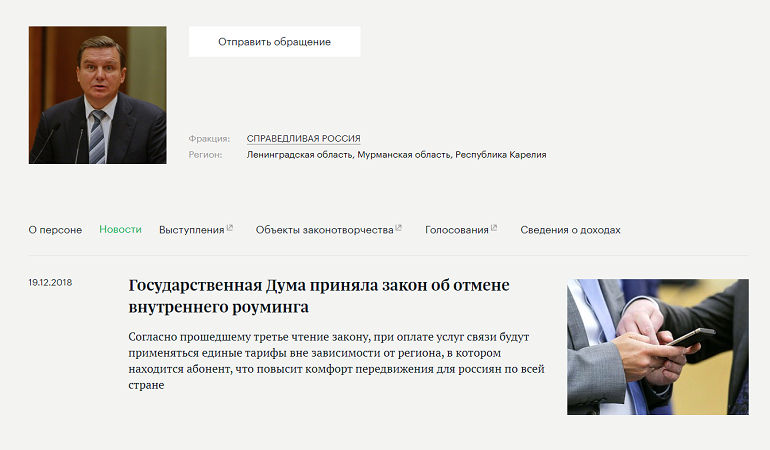Open the news thumbnail with smartphone
The image size is (770, 450).
(657, 347)
